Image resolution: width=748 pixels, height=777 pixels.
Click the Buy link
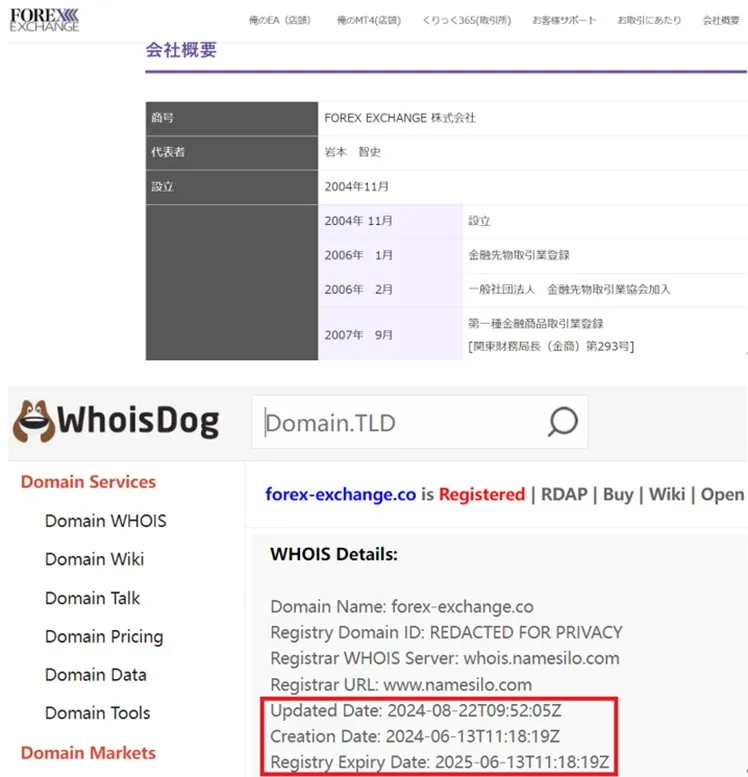pyautogui.click(x=618, y=495)
